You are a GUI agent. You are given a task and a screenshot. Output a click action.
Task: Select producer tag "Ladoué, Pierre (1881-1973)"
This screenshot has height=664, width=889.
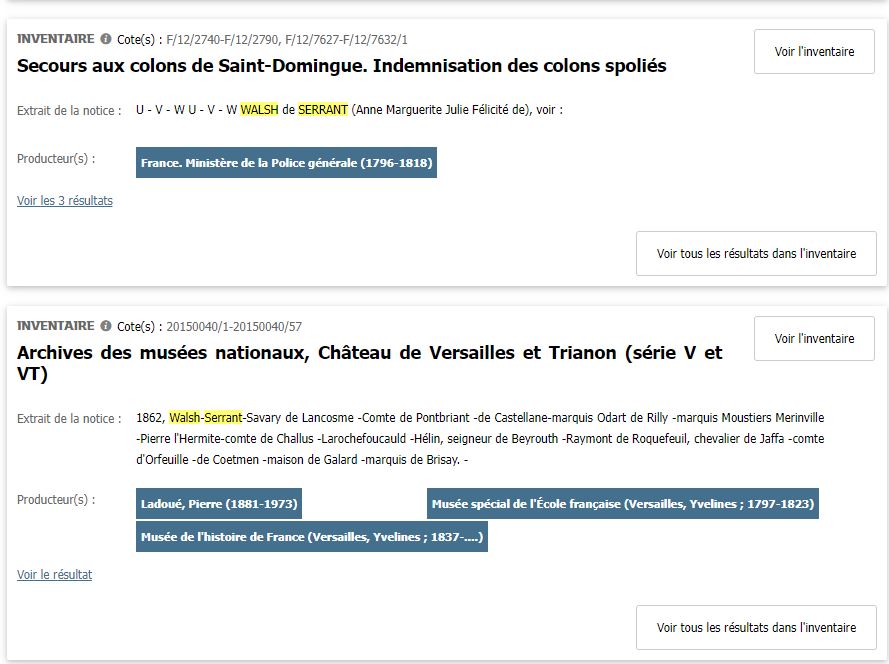pyautogui.click(x=218, y=504)
